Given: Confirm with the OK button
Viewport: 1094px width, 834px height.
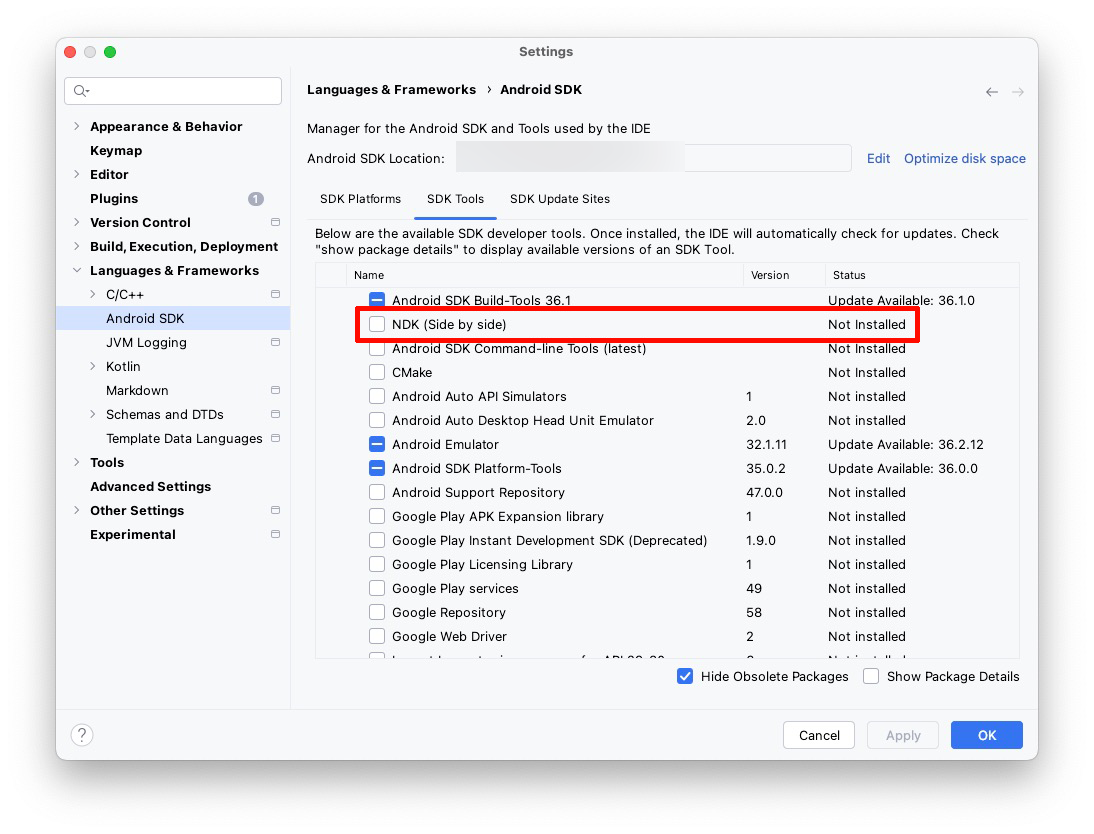Looking at the screenshot, I should click(x=987, y=735).
